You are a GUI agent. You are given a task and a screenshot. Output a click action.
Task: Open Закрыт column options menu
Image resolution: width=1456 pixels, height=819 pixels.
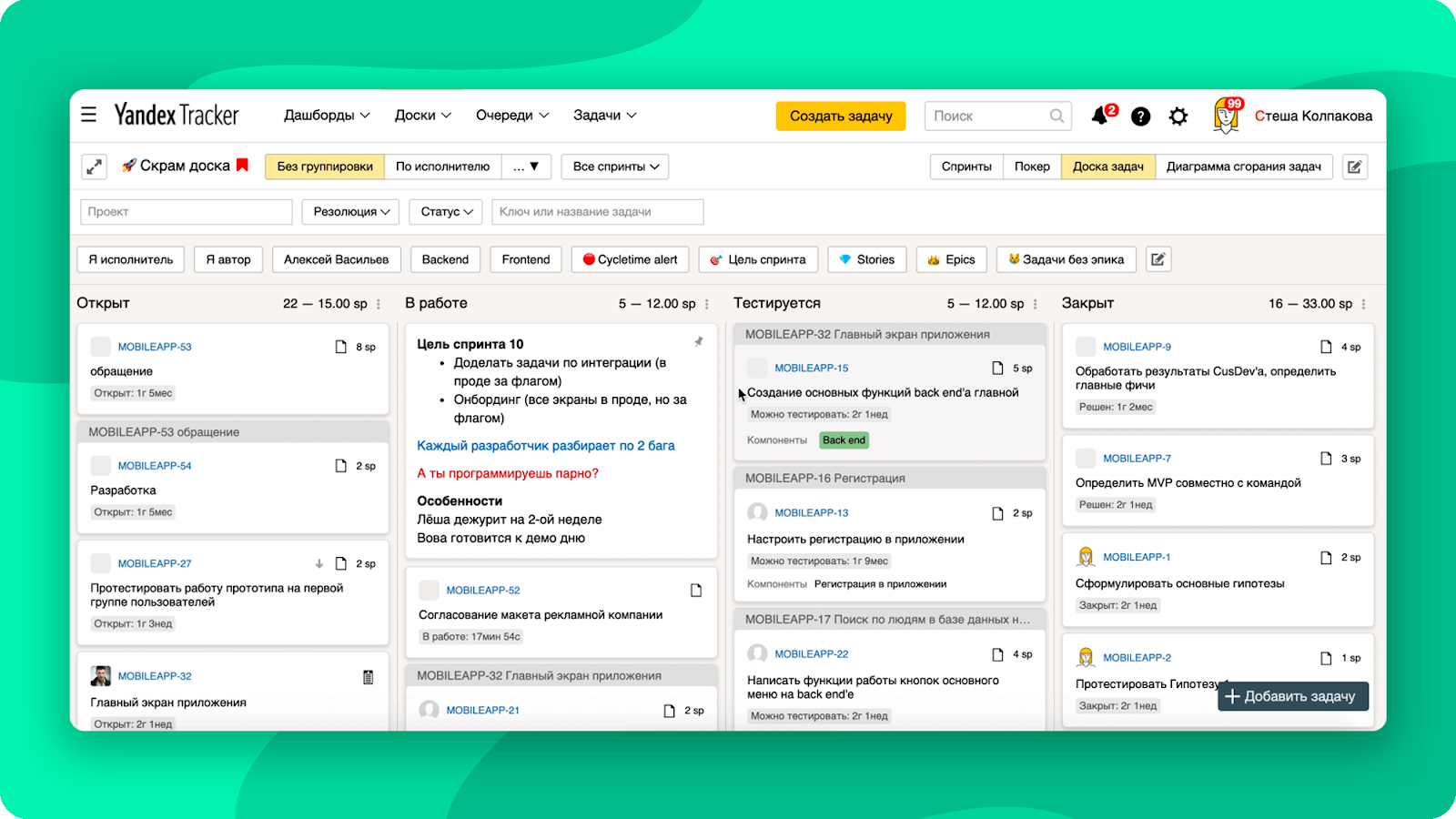point(1363,304)
